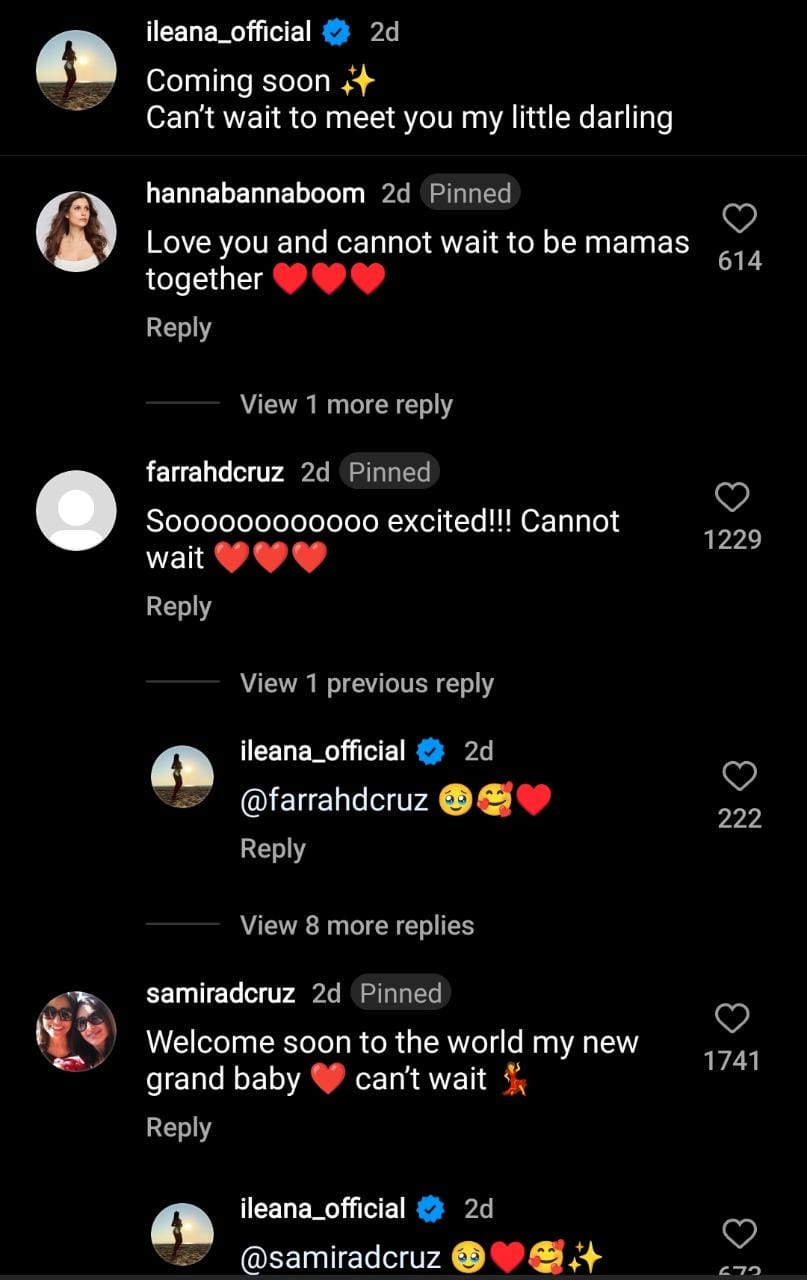
Task: Open the @farrahdcruz mention link
Action: coord(334,801)
